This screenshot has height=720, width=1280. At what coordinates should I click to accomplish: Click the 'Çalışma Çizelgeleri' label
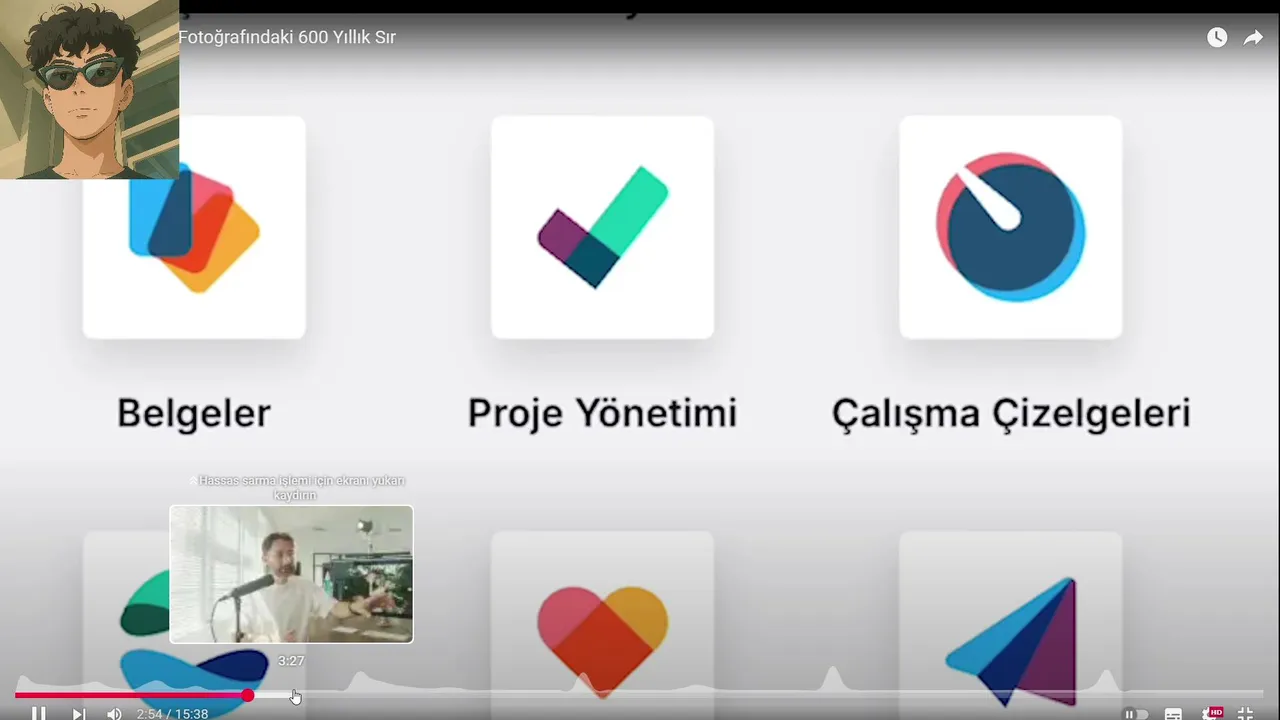(1011, 413)
